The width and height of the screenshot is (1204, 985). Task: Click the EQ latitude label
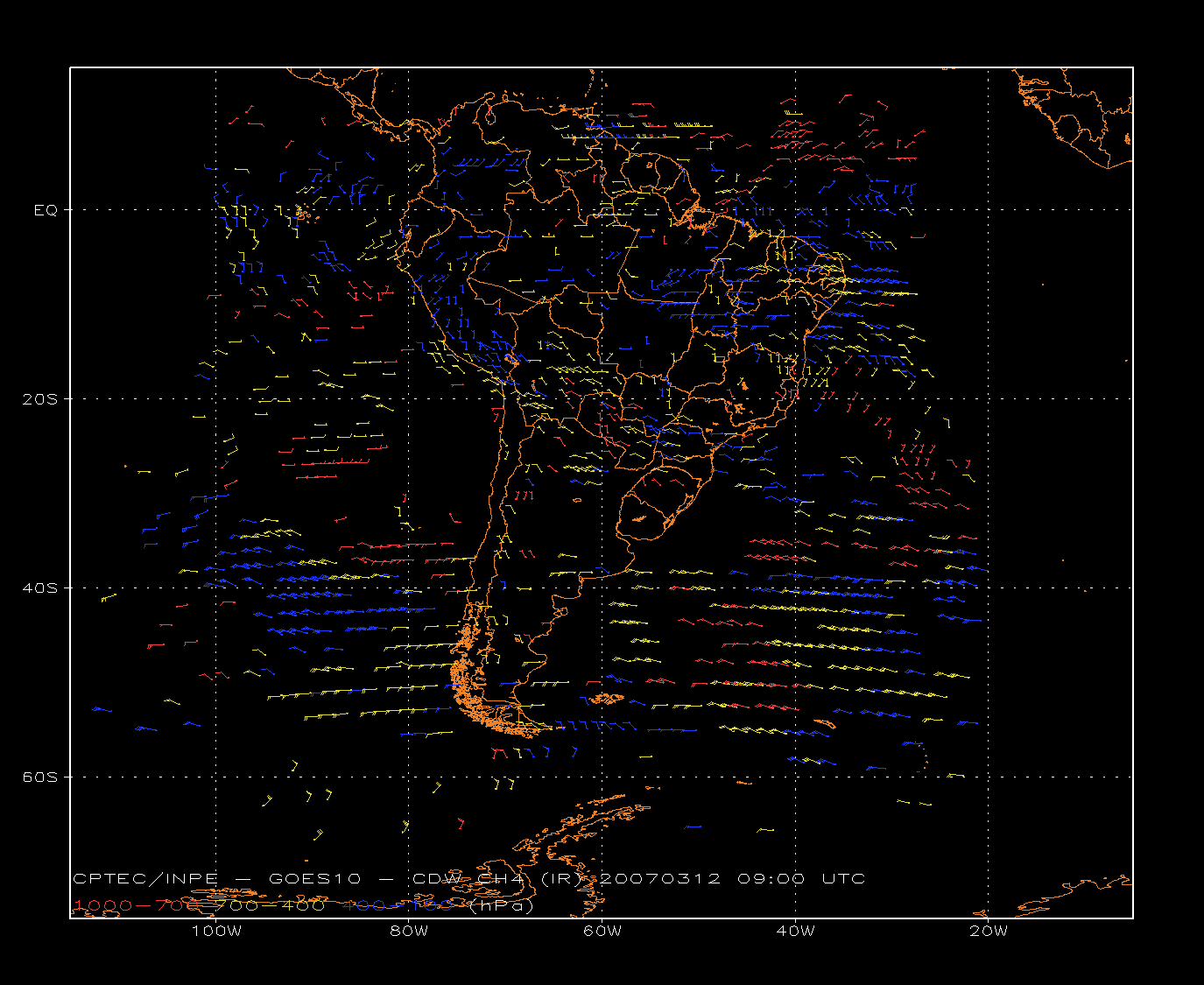[46, 210]
